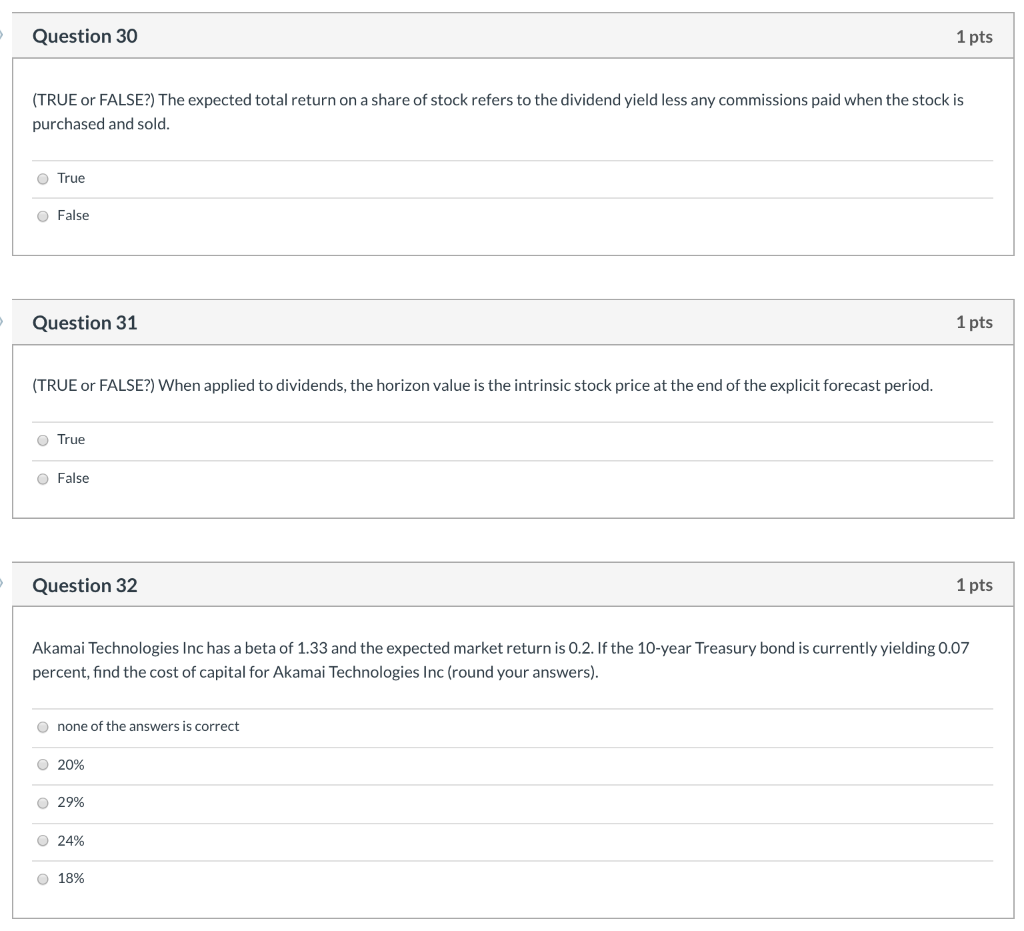Choose the 24% answer option
The height and width of the screenshot is (931, 1024).
pyautogui.click(x=43, y=841)
